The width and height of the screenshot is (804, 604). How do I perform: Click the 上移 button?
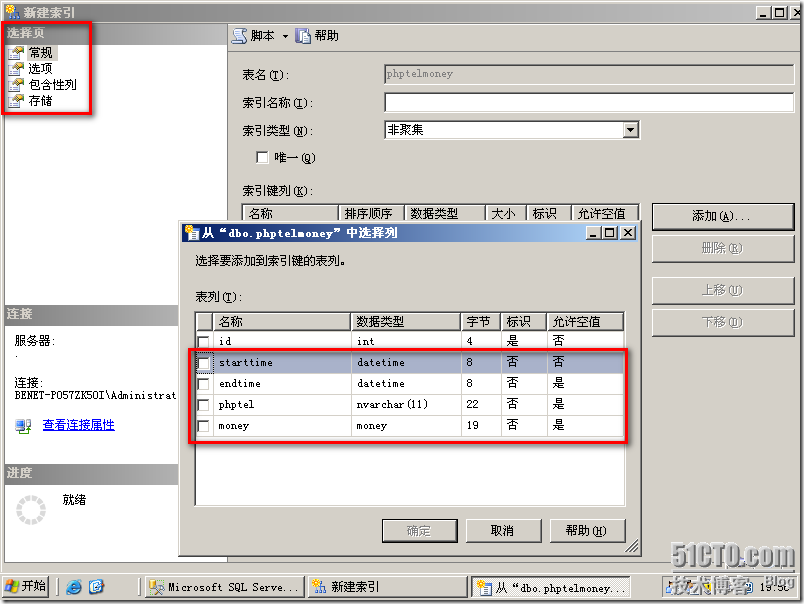tap(723, 291)
